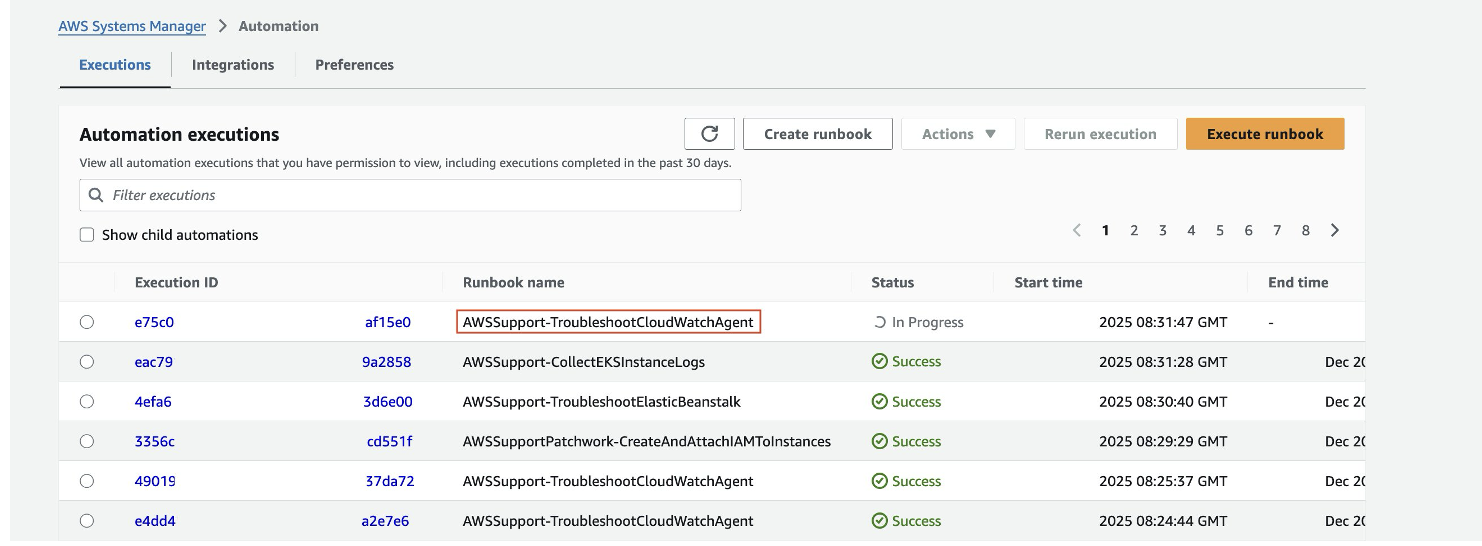This screenshot has height=546, width=1482.
Task: Enable the Show child automations checkbox
Action: point(87,235)
